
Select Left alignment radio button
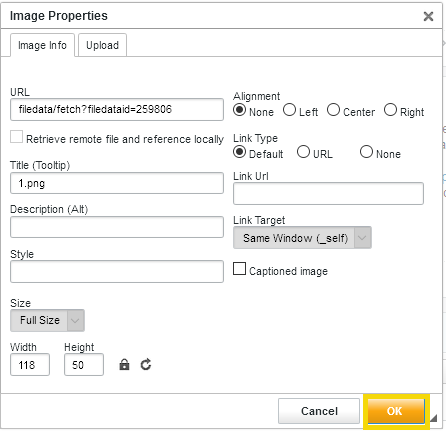tap(289, 110)
